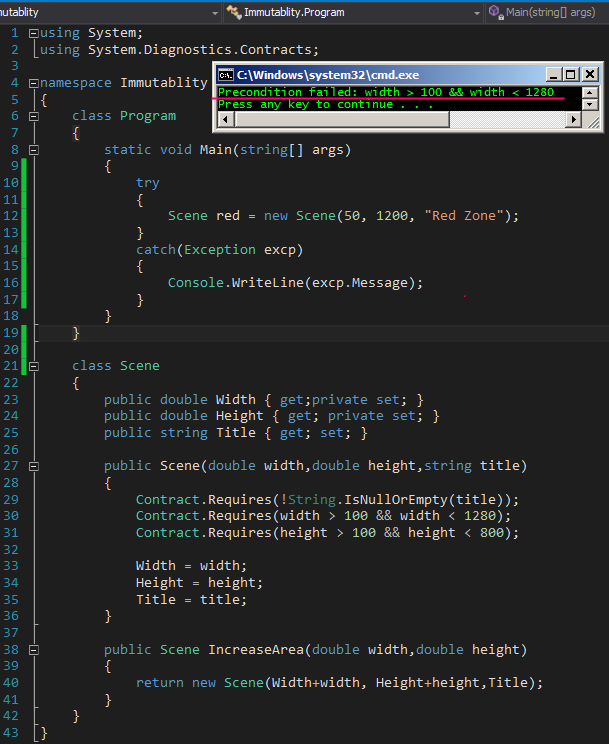Click the 'Precondition failed' console output line
The height and width of the screenshot is (744, 609).
click(386, 92)
